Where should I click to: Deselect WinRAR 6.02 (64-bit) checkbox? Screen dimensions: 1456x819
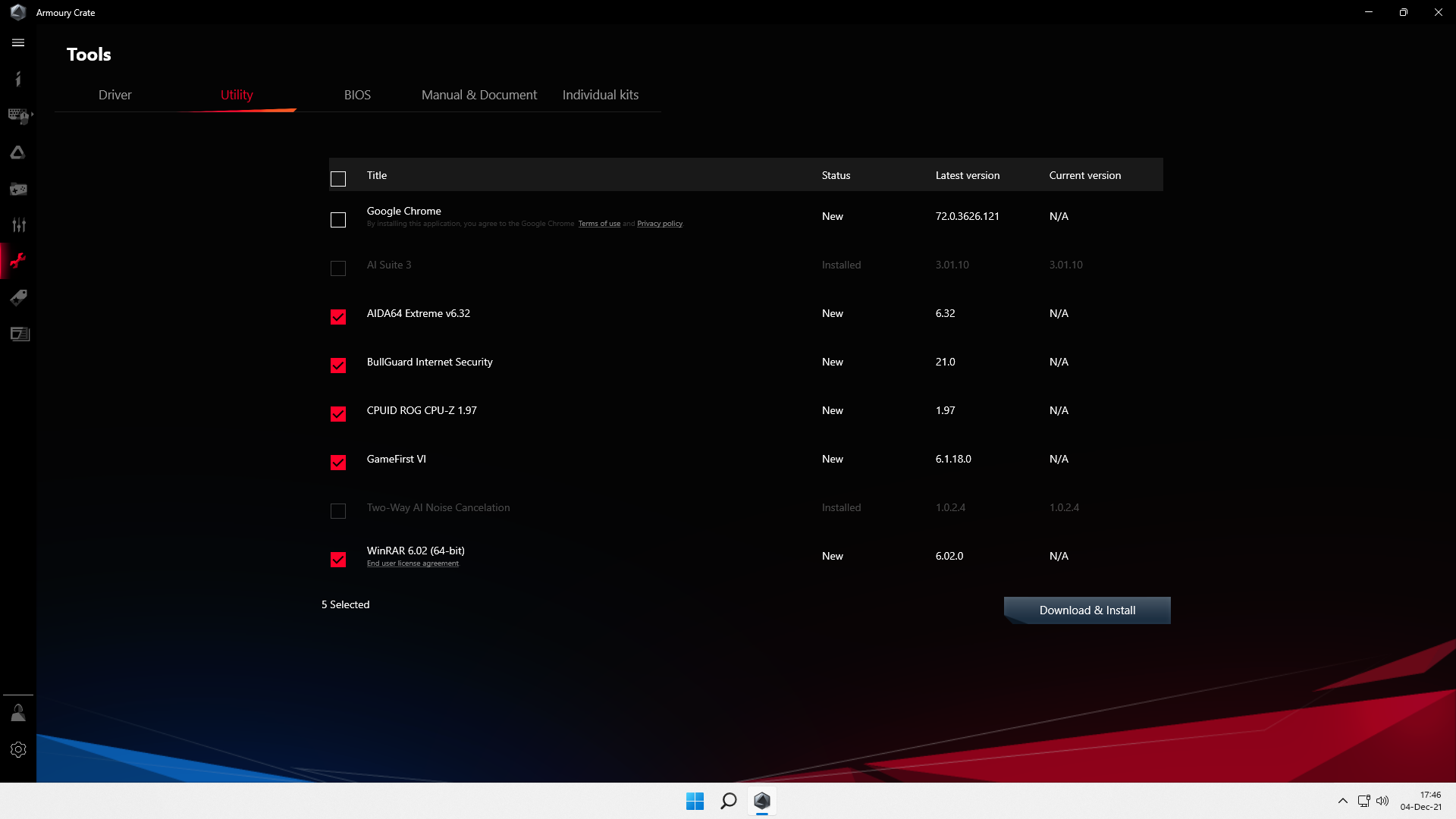[338, 560]
